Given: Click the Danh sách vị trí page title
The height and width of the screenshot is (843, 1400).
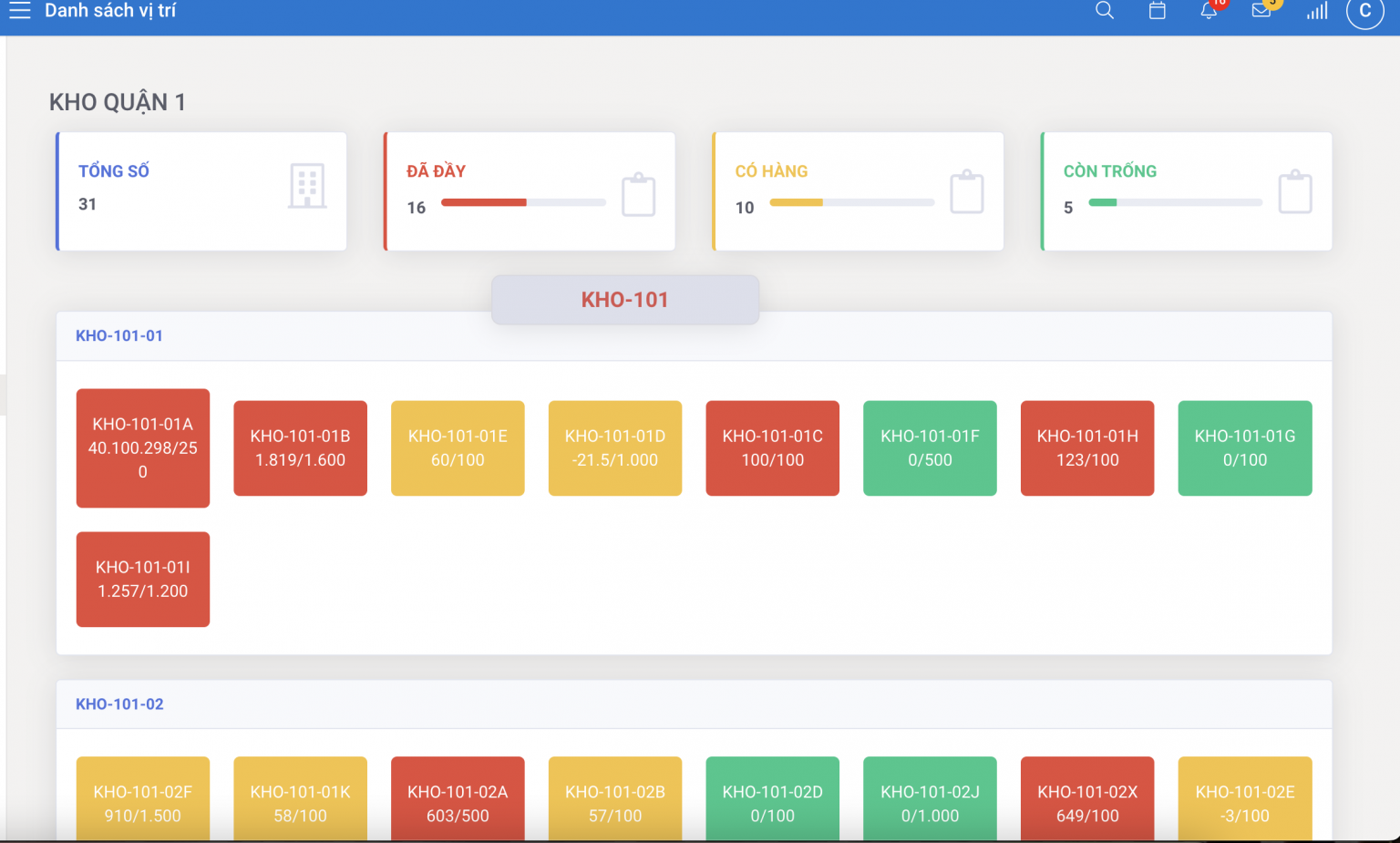Looking at the screenshot, I should [111, 10].
